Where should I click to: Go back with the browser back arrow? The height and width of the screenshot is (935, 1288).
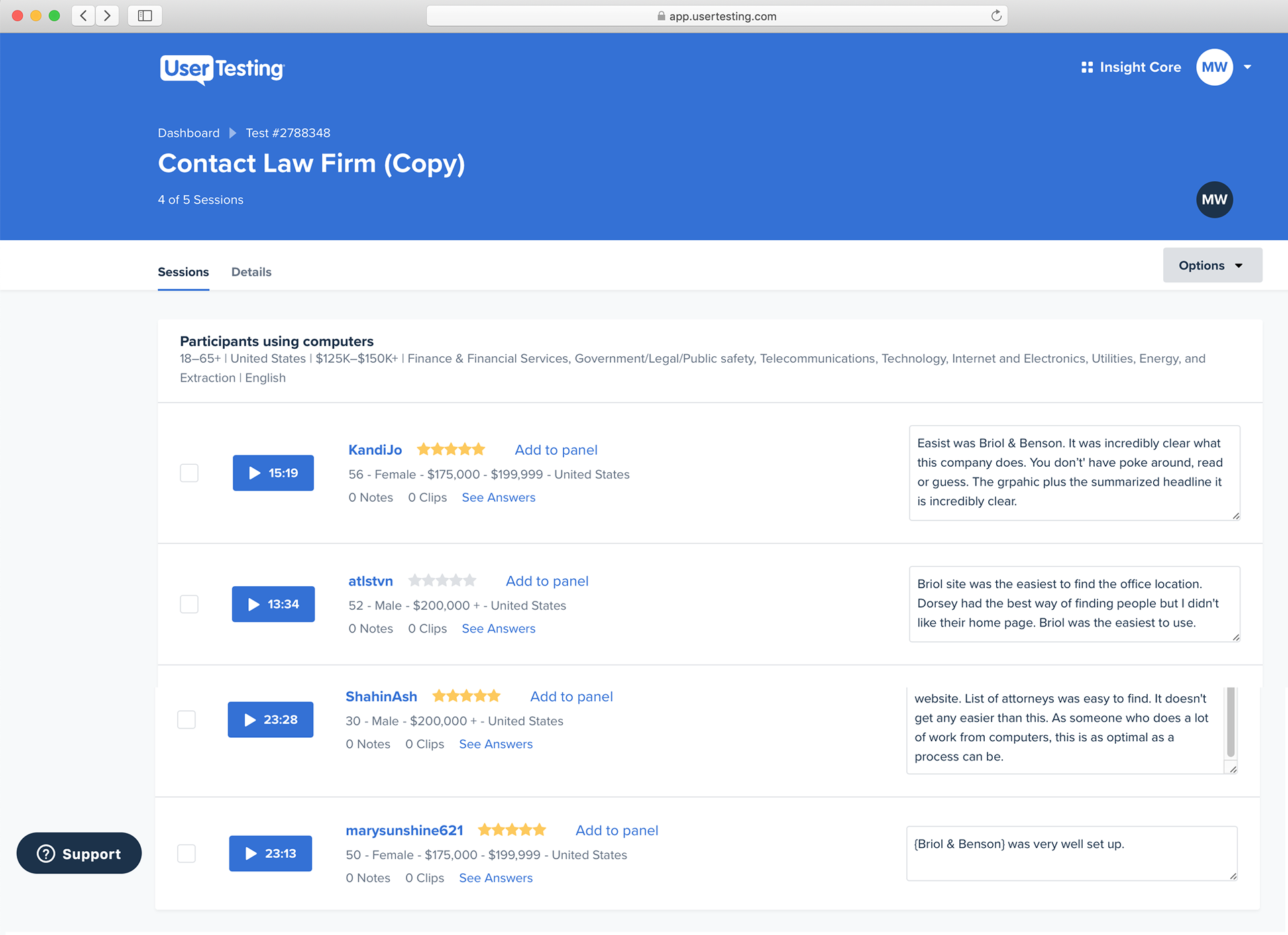click(x=83, y=15)
